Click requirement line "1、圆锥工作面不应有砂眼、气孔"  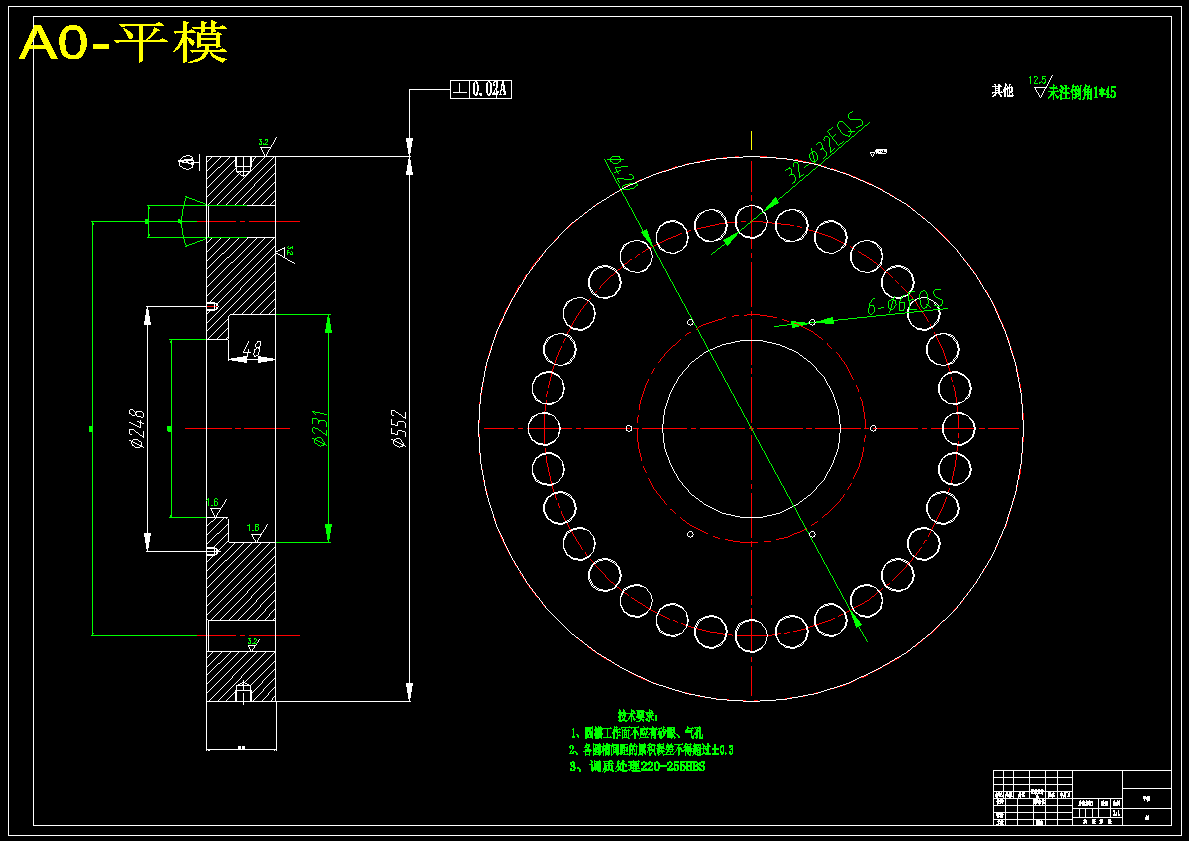click(x=637, y=733)
